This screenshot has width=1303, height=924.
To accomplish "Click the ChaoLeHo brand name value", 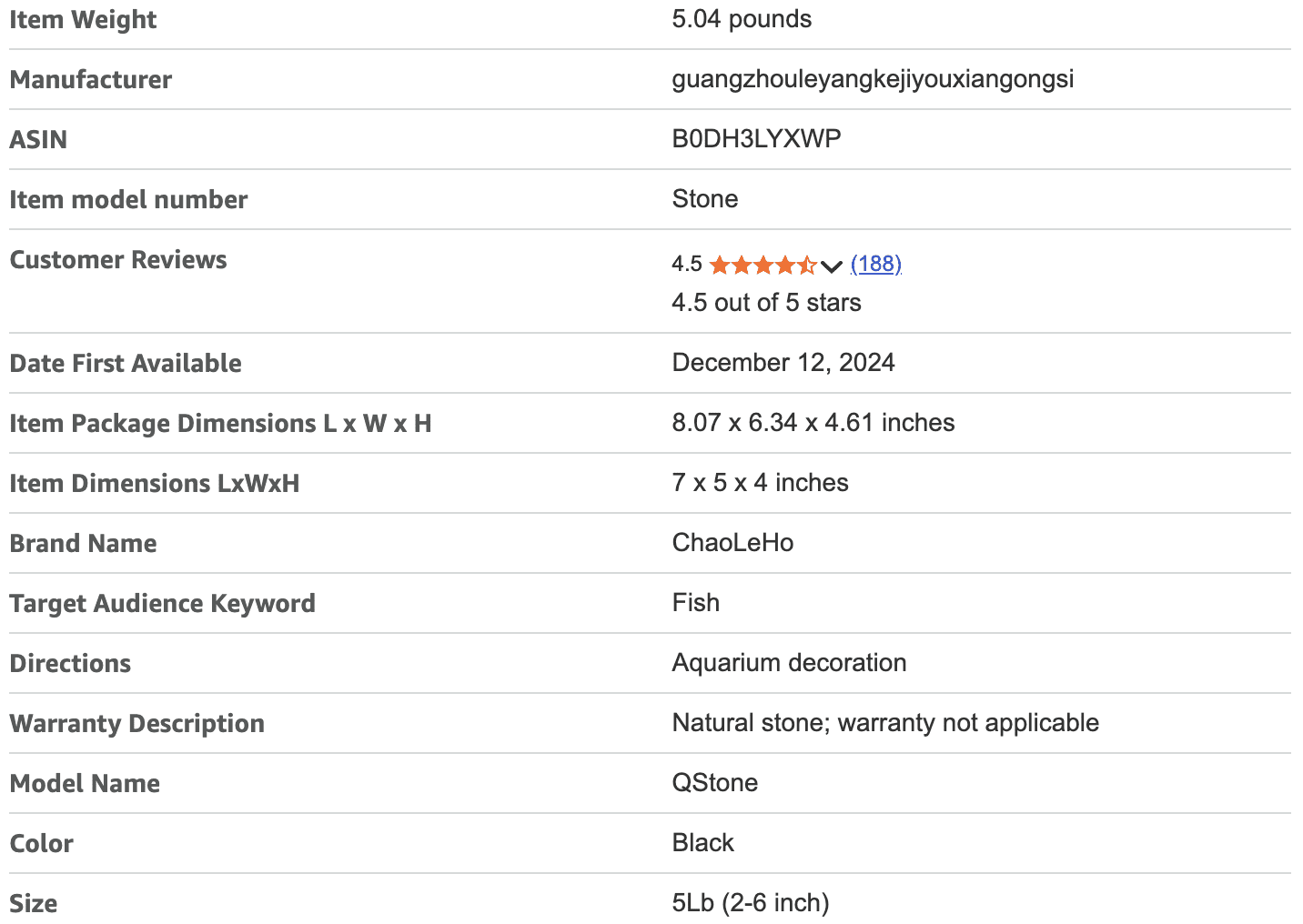I will (x=732, y=543).
